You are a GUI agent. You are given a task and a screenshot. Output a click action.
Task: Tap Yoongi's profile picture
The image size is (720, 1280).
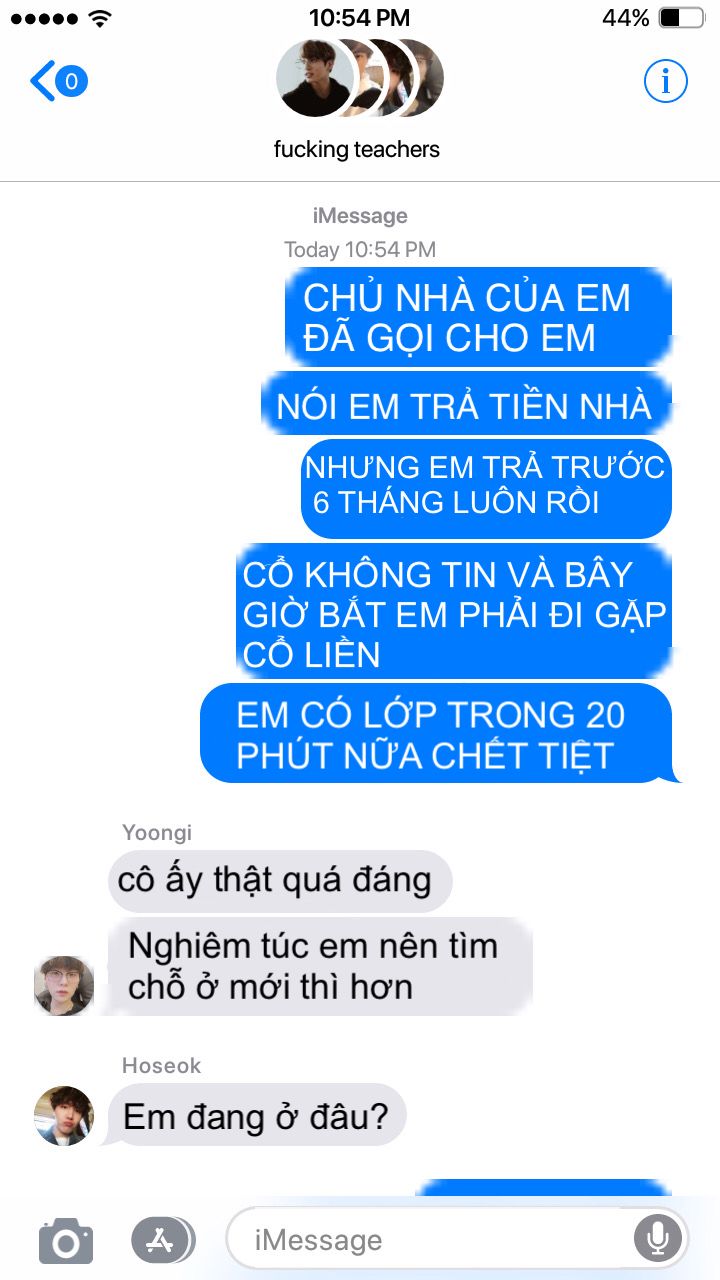(64, 985)
